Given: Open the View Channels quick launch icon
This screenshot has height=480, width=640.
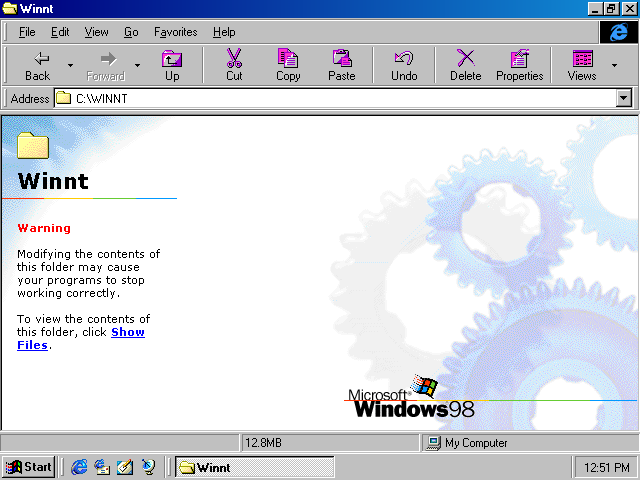Looking at the screenshot, I should [x=148, y=467].
